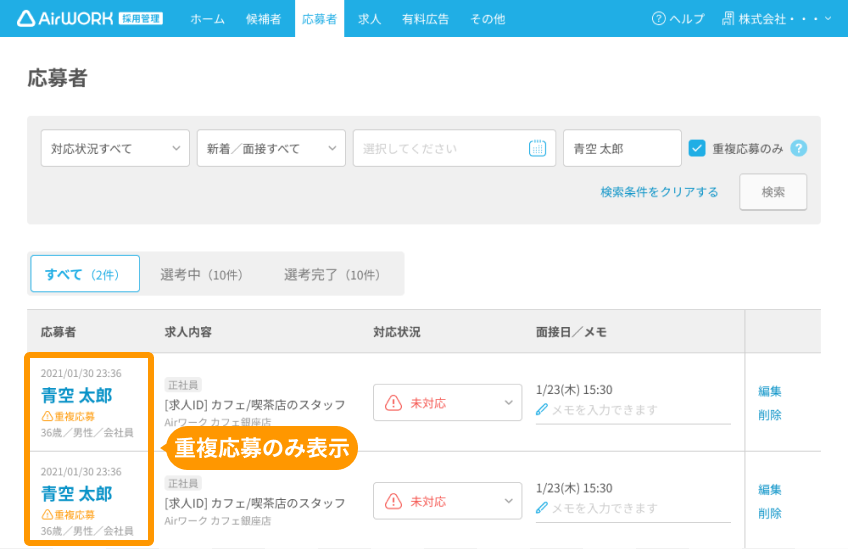Screen dimensions: 848x549
Task: Click 検索条件をクリアする link
Action: [x=659, y=192]
